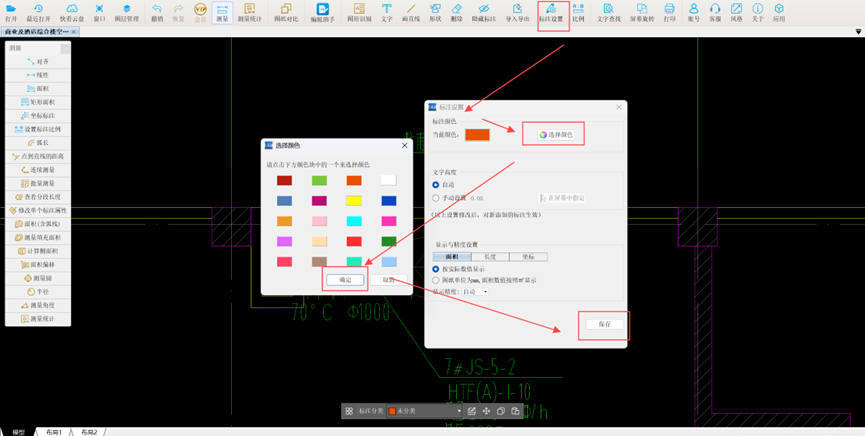Select 测量角度 in the side panel
Viewport: 865px width, 436px height.
(37, 305)
